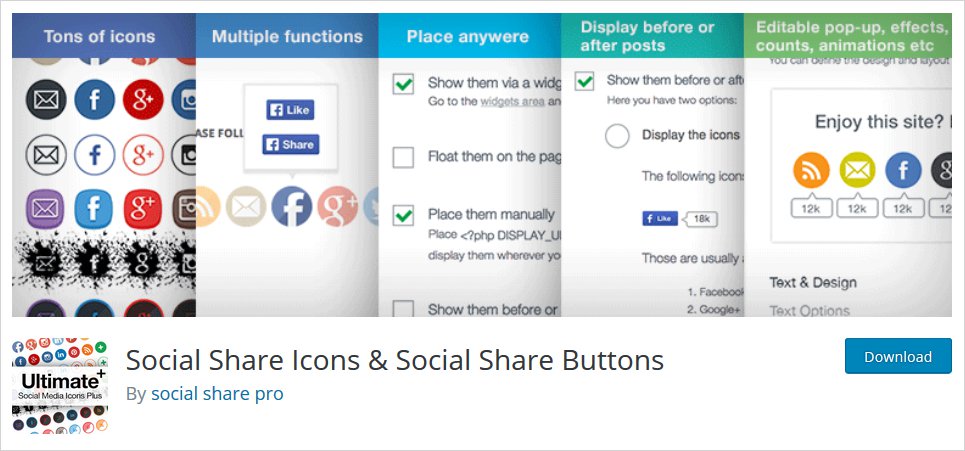965x451 pixels.
Task: Click the 'Social Share Icons & Social Share Buttons' title
Action: tap(395, 359)
